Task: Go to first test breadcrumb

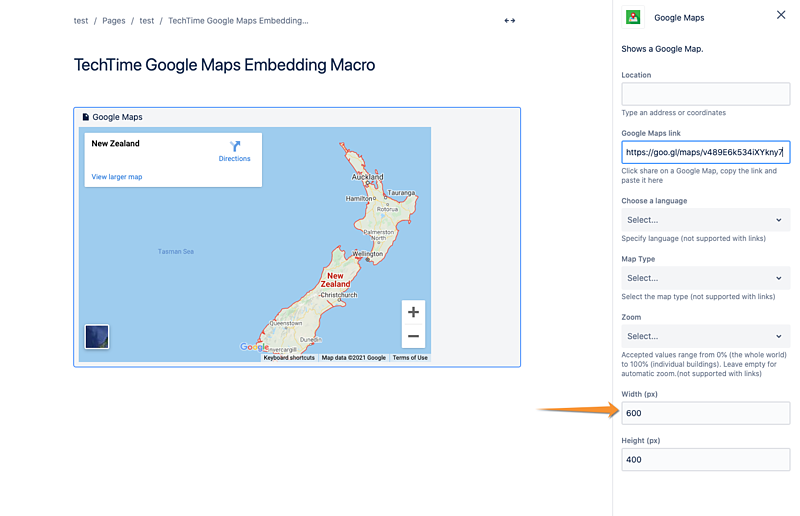Action: coord(81,21)
